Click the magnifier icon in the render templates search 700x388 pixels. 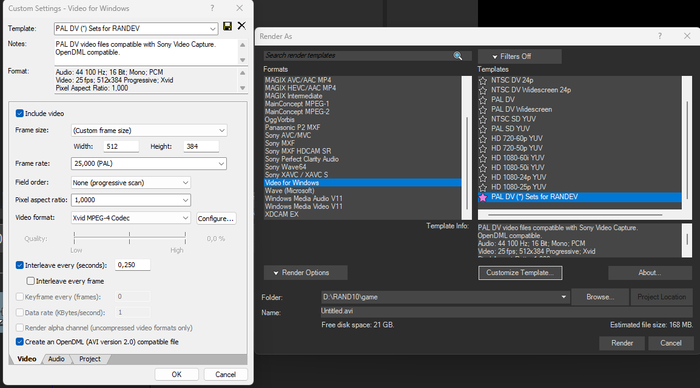pyautogui.click(x=458, y=55)
